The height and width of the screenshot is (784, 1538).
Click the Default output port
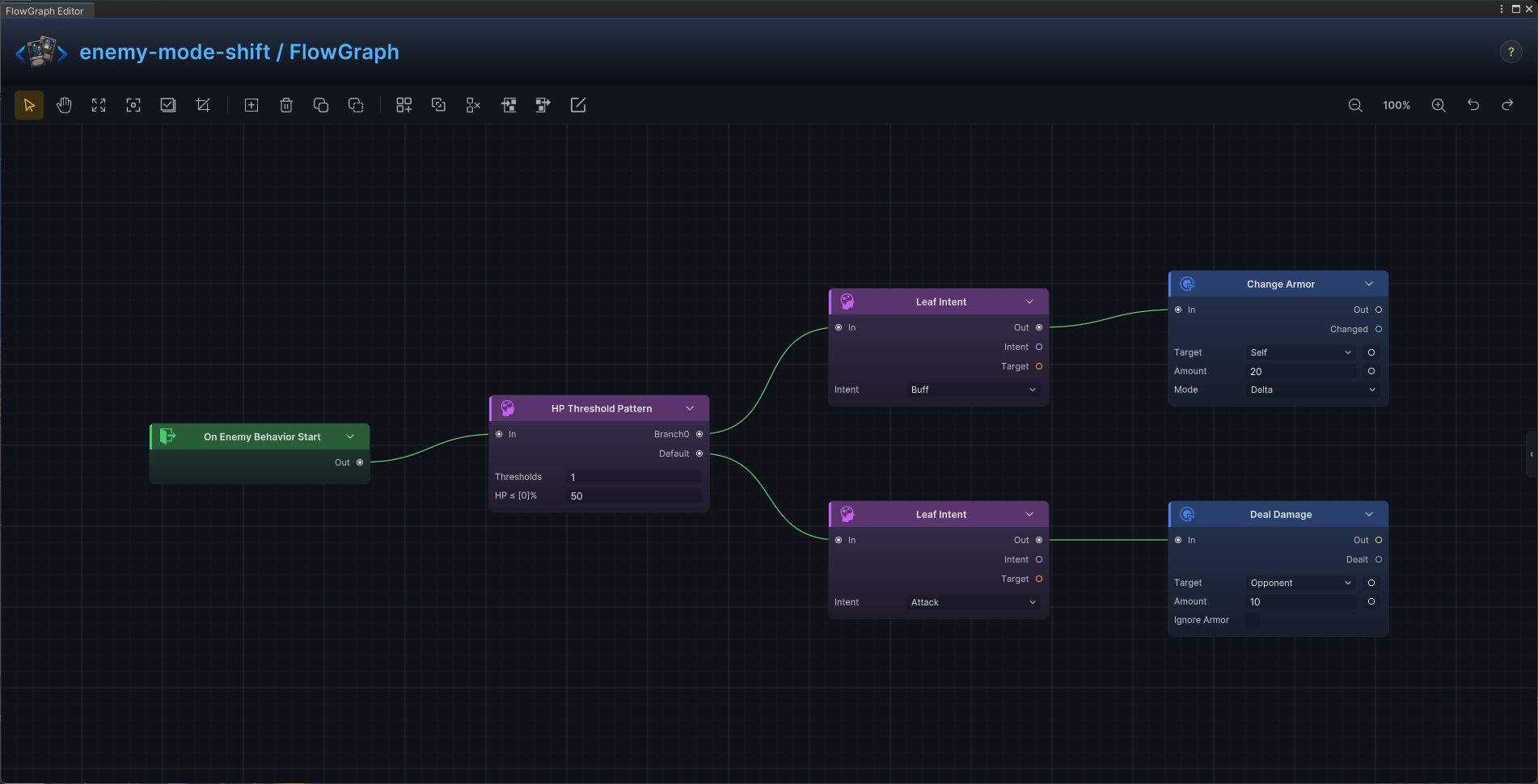(699, 453)
